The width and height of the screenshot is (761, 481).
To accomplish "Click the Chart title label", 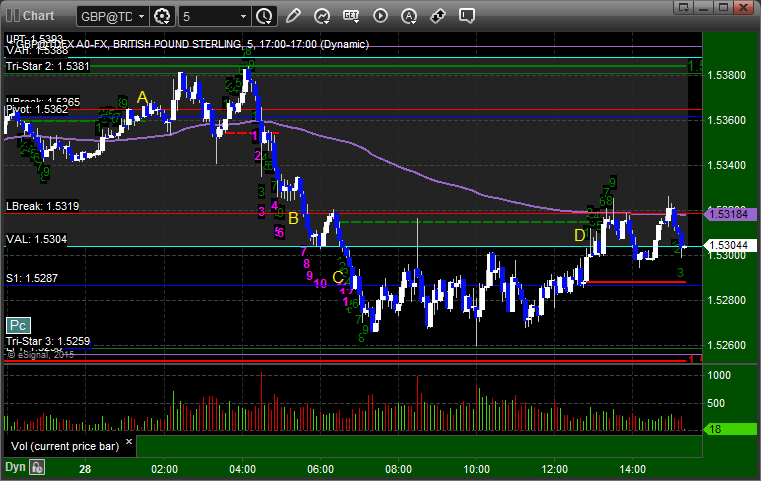I will click(x=38, y=16).
